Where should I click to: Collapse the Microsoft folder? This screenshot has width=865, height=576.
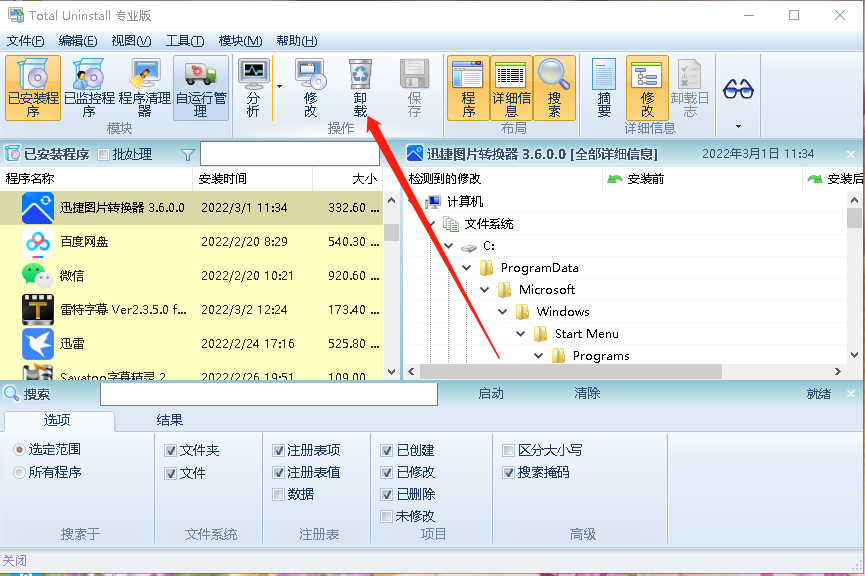484,290
